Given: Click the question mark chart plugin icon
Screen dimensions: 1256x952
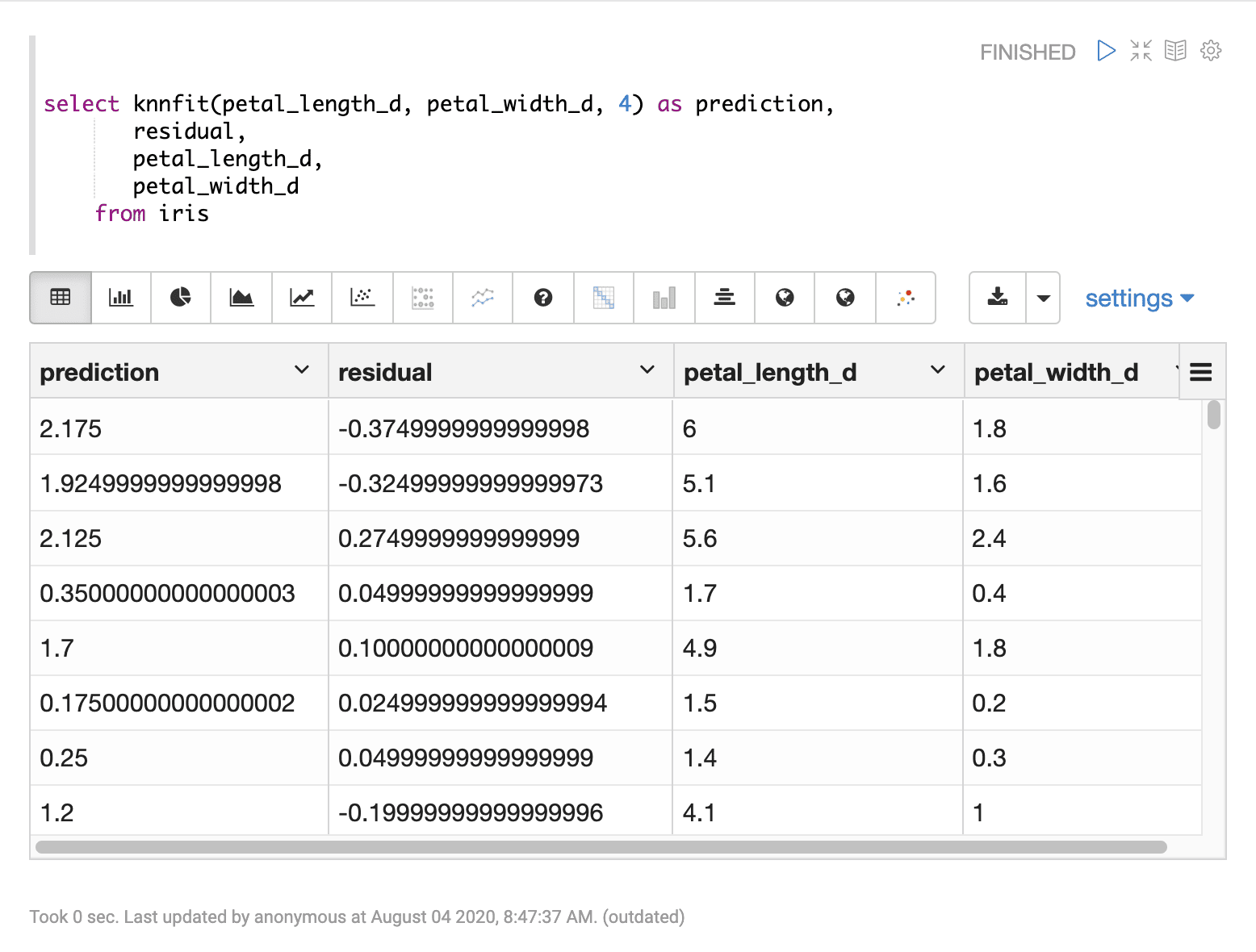Looking at the screenshot, I should click(542, 298).
